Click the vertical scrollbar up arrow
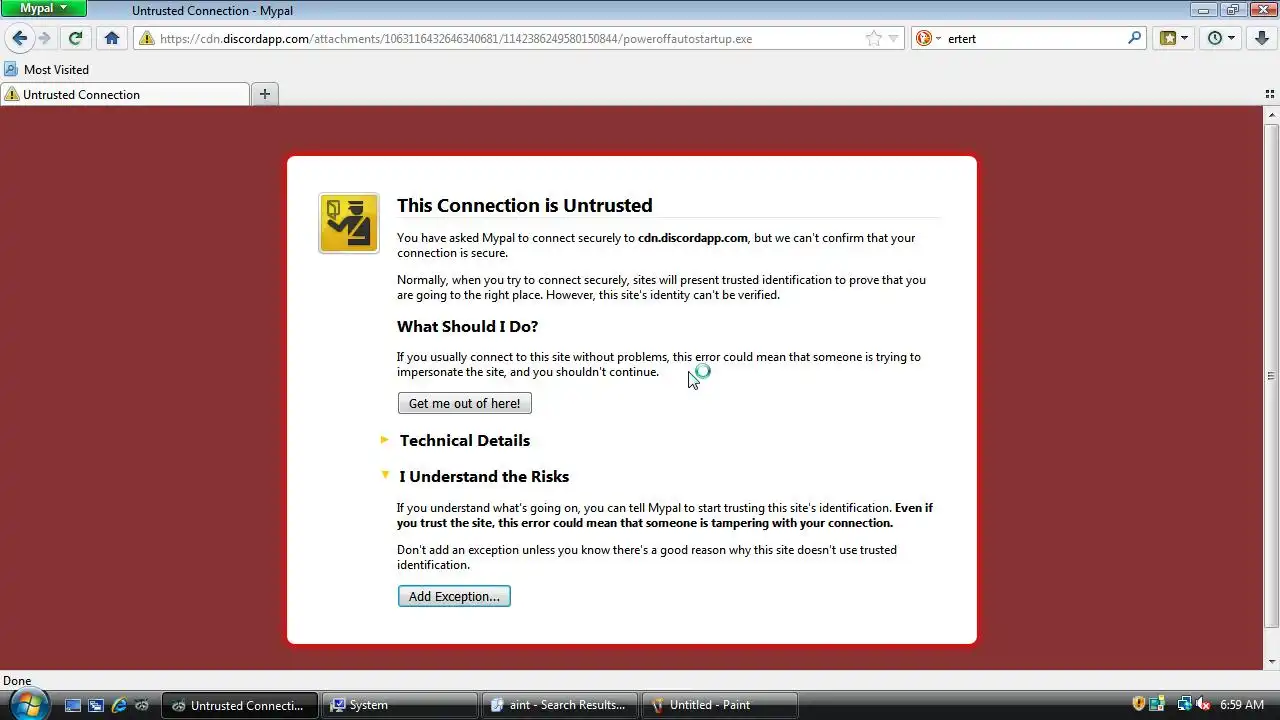The width and height of the screenshot is (1280, 720). [1272, 113]
